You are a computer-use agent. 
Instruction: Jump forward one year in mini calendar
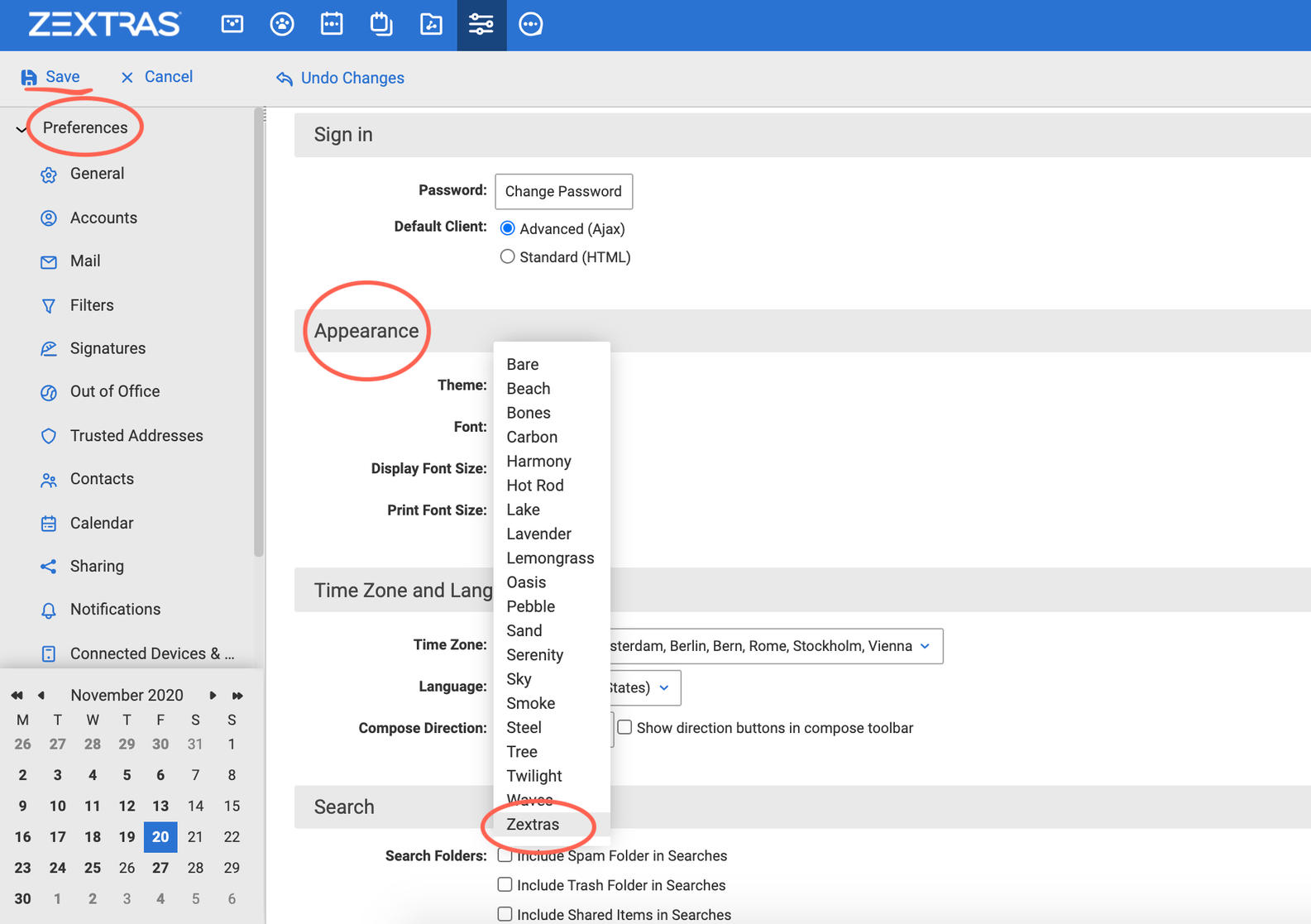pos(237,696)
